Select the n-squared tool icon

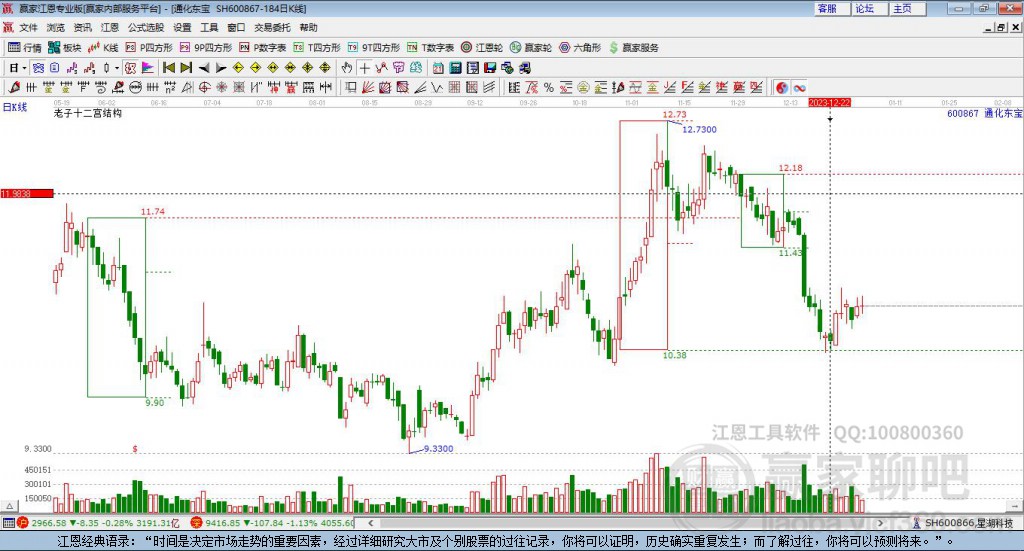(x=170, y=87)
